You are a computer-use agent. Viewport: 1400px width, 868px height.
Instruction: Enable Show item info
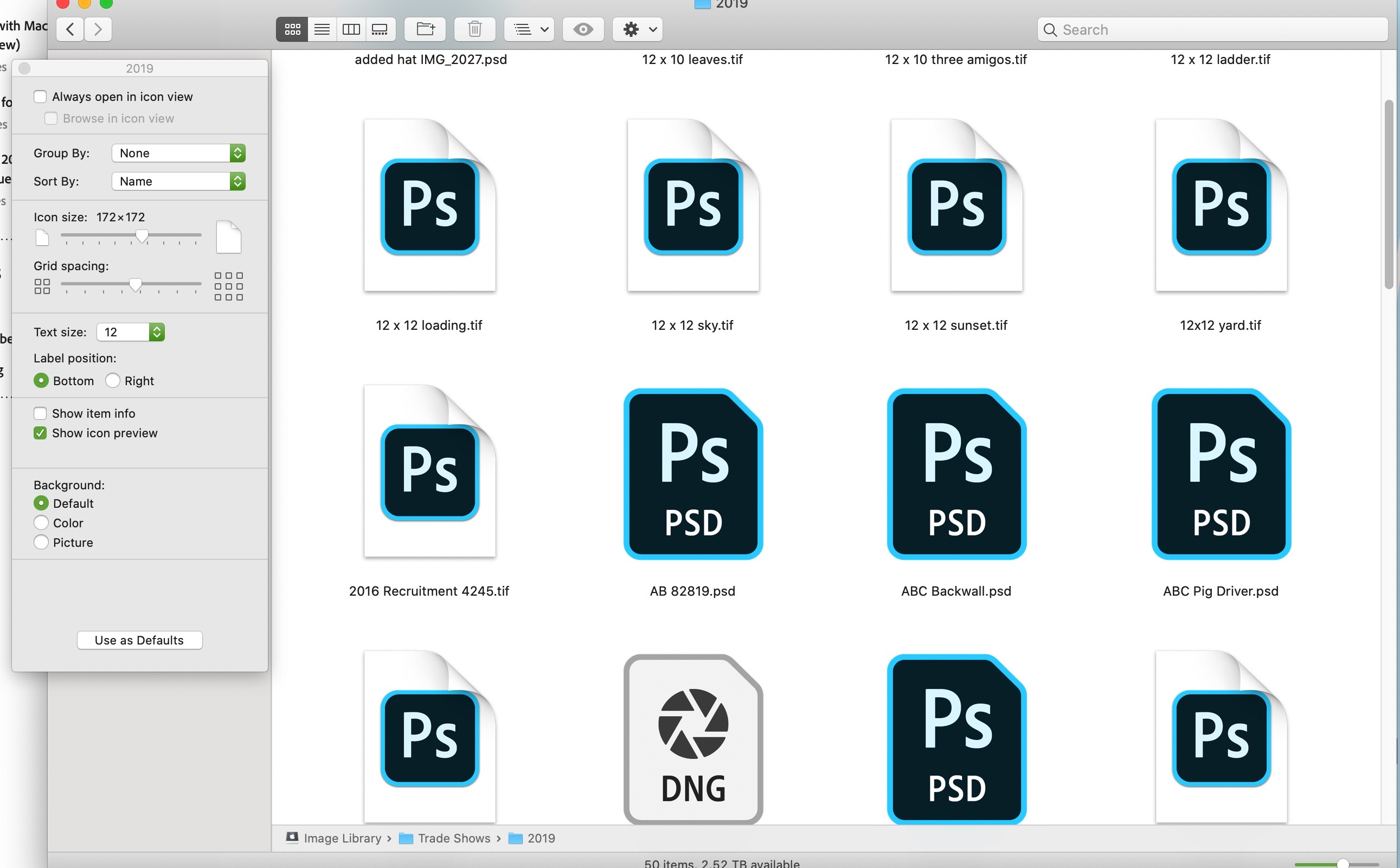tap(40, 413)
